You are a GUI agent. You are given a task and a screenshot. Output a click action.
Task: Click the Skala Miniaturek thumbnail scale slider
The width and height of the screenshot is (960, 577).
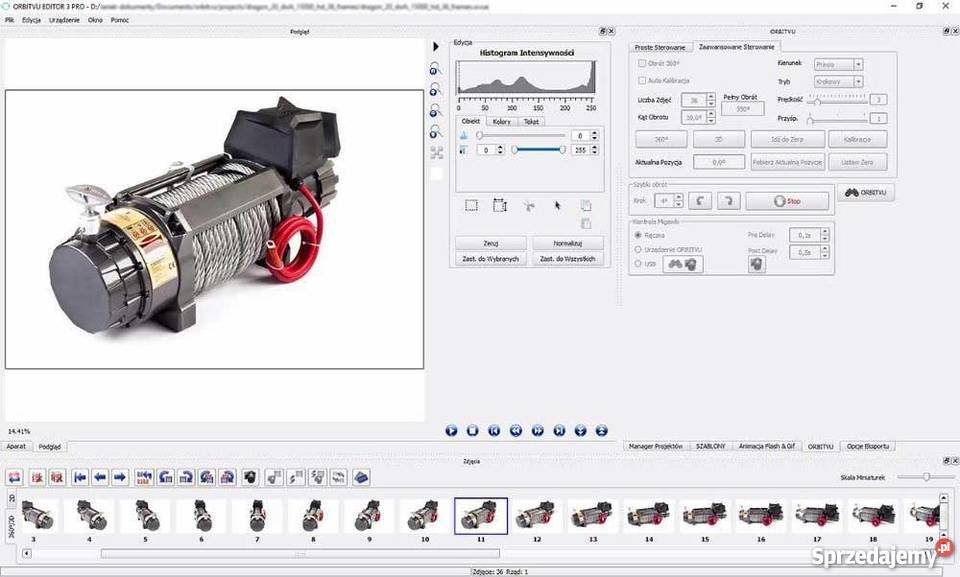tap(926, 477)
